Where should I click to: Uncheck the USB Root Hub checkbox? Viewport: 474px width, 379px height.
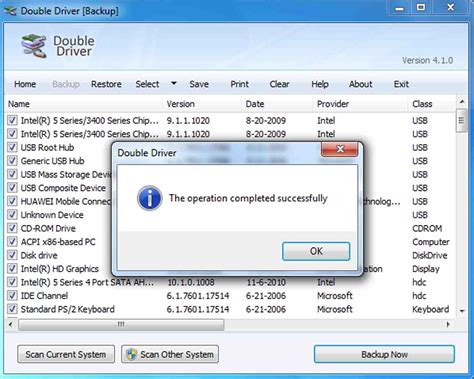pyautogui.click(x=12, y=147)
